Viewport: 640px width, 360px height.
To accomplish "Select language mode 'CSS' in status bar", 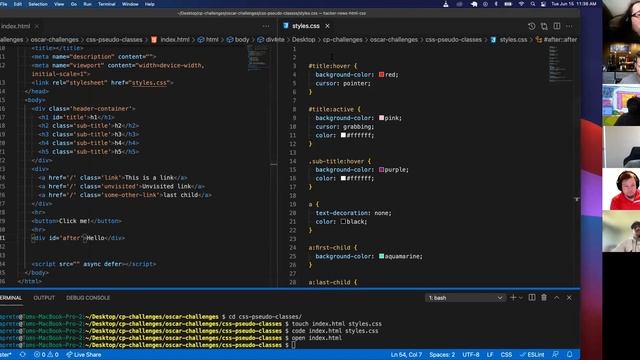I will [507, 355].
